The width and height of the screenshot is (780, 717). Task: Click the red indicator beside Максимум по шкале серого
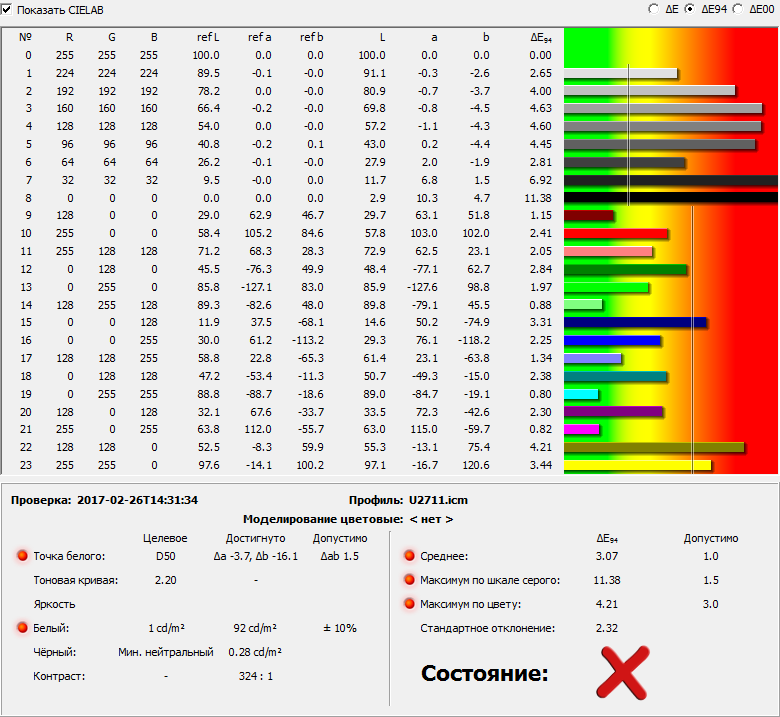point(409,580)
